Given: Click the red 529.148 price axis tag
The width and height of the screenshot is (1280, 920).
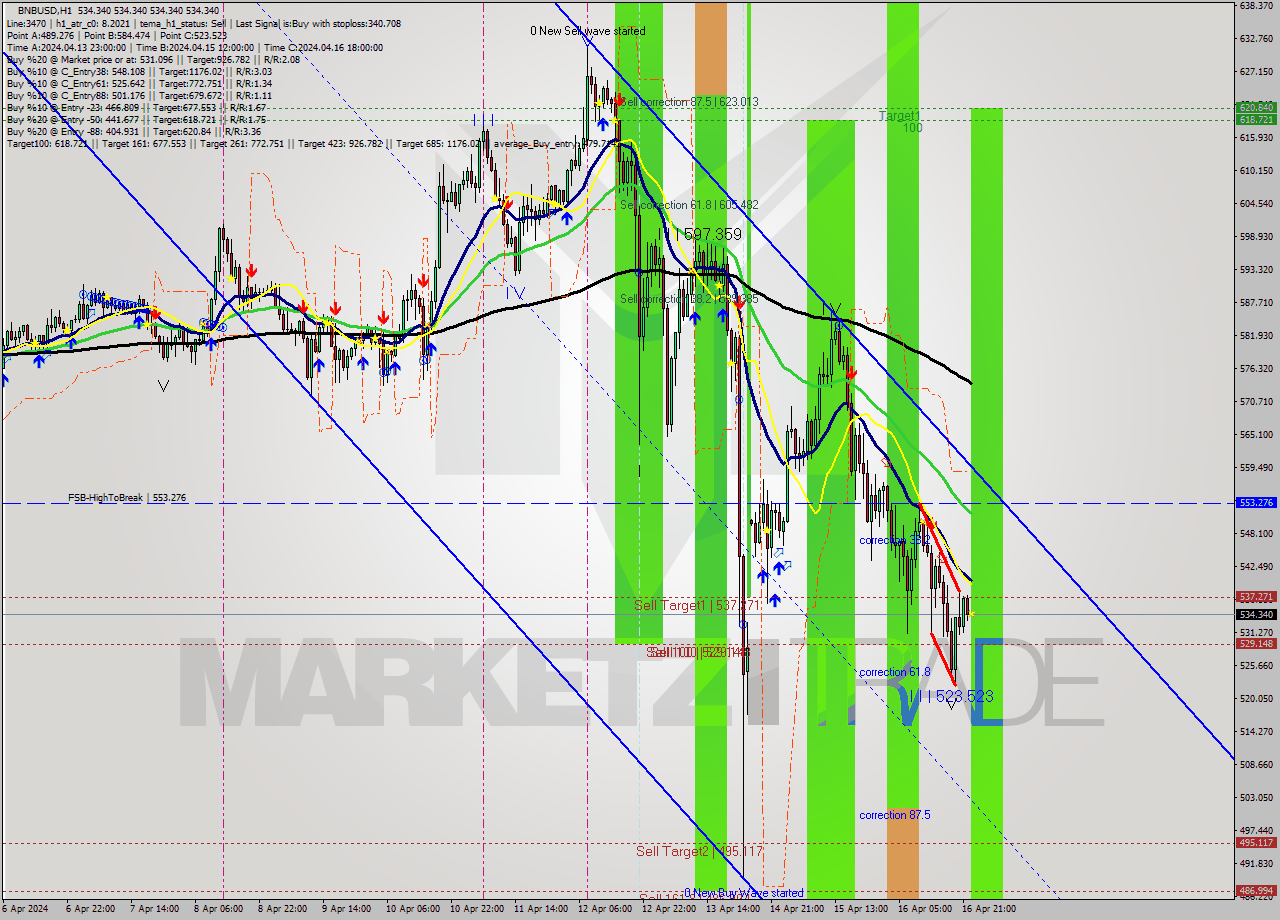Looking at the screenshot, I should pyautogui.click(x=1256, y=644).
